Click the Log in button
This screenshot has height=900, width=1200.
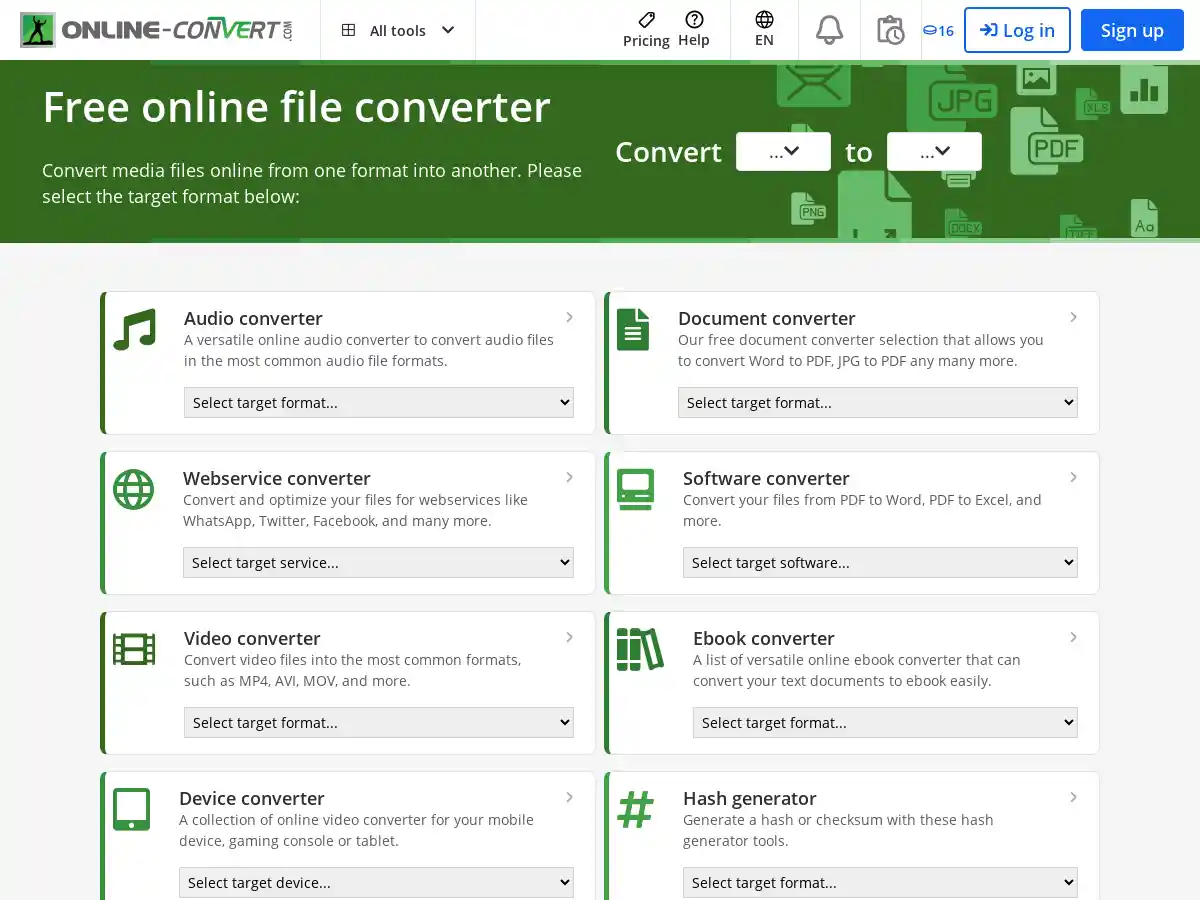pyautogui.click(x=1017, y=30)
